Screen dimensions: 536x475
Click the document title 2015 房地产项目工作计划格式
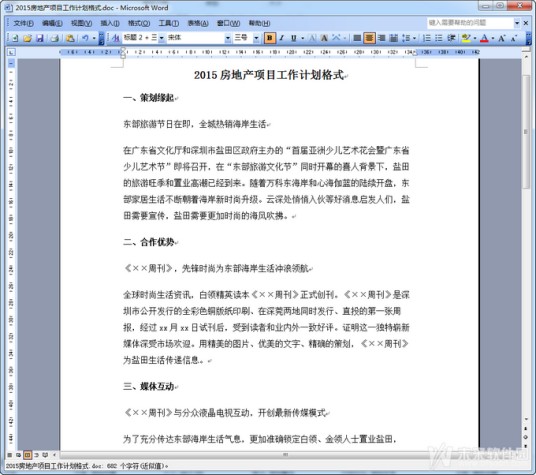tap(269, 75)
